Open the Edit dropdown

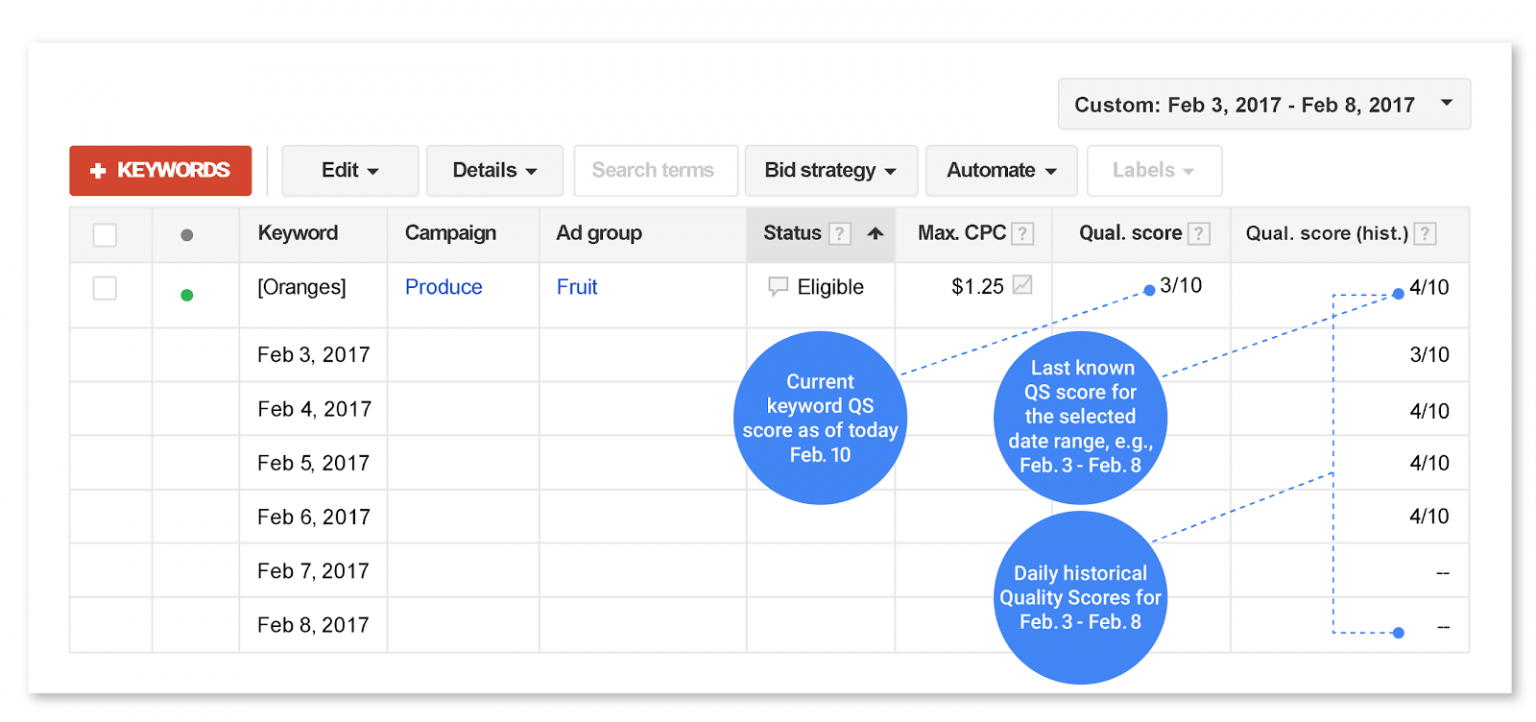coord(350,170)
